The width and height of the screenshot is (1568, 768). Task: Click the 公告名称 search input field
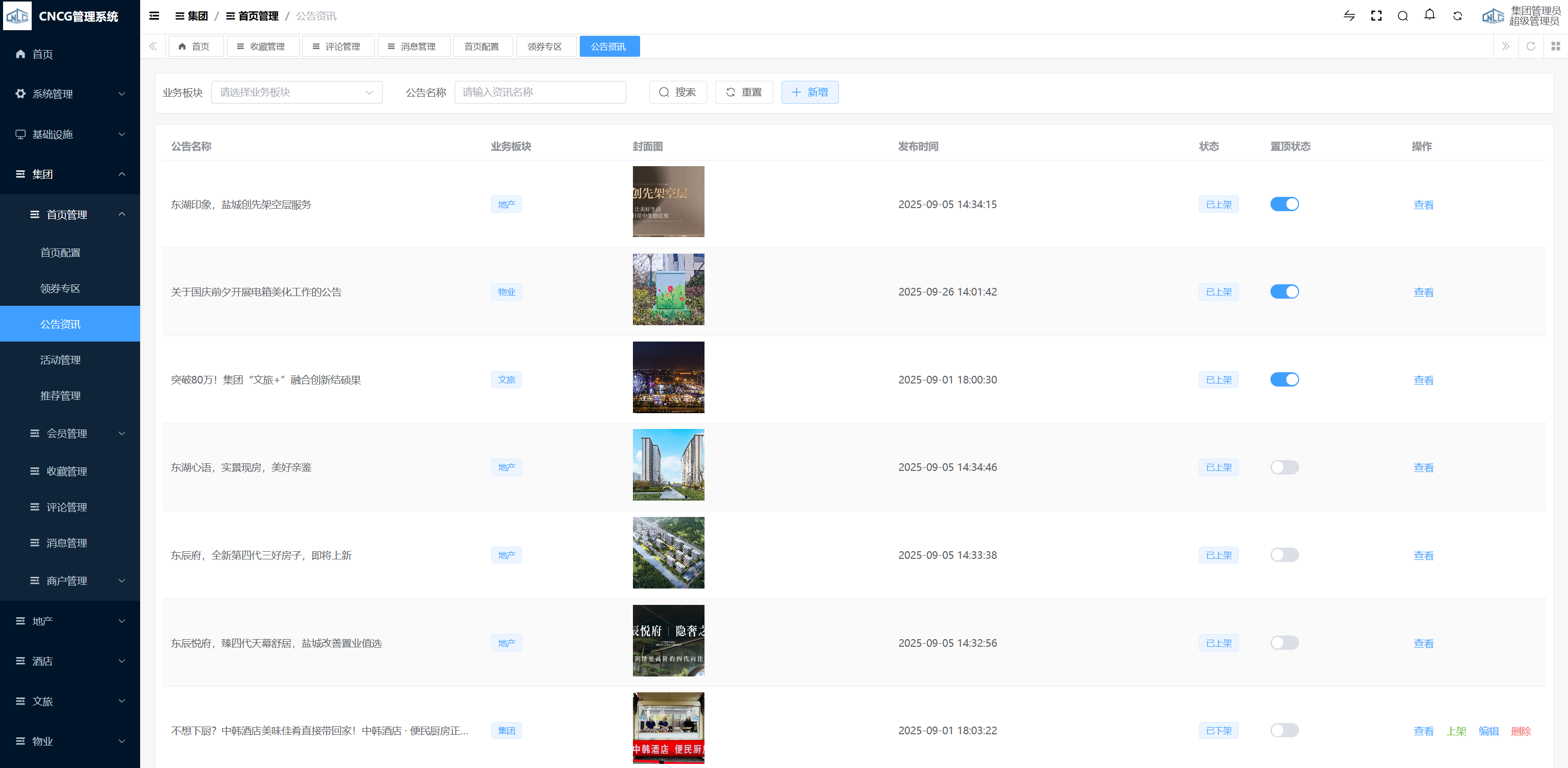coord(539,93)
